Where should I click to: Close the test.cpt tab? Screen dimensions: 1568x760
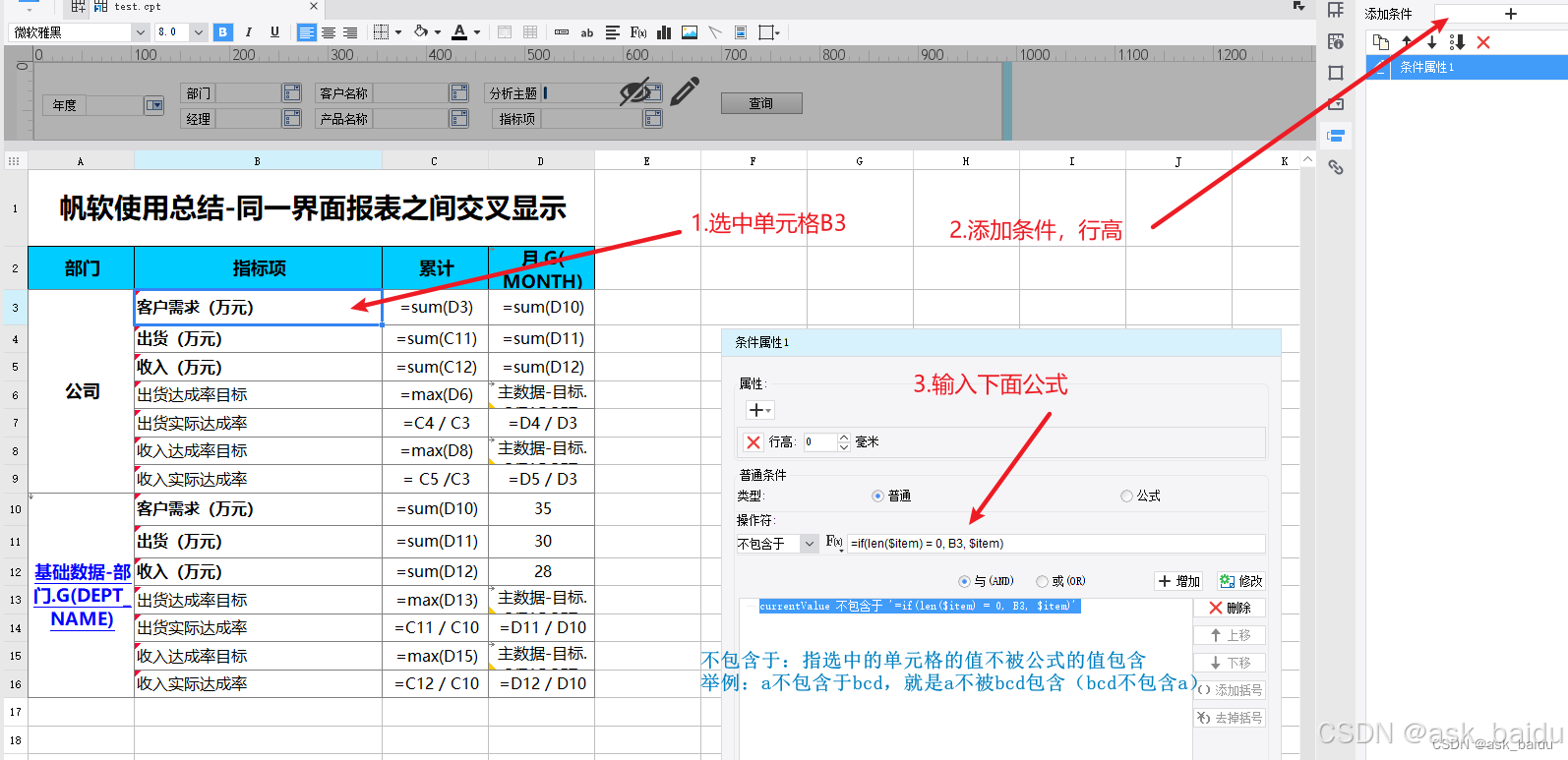click(x=314, y=6)
